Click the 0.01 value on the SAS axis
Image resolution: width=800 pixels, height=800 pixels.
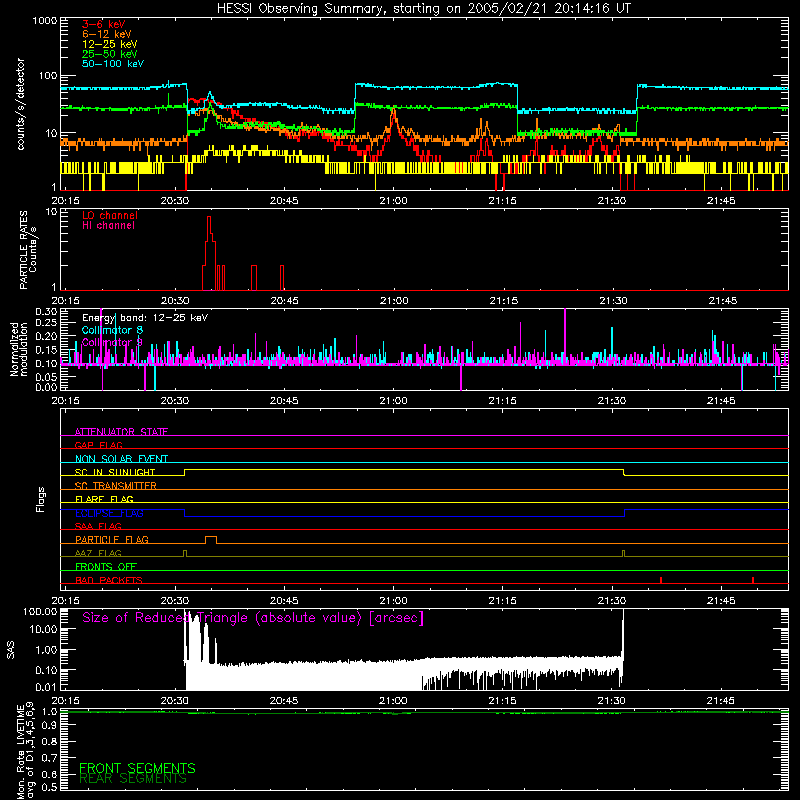point(46,687)
